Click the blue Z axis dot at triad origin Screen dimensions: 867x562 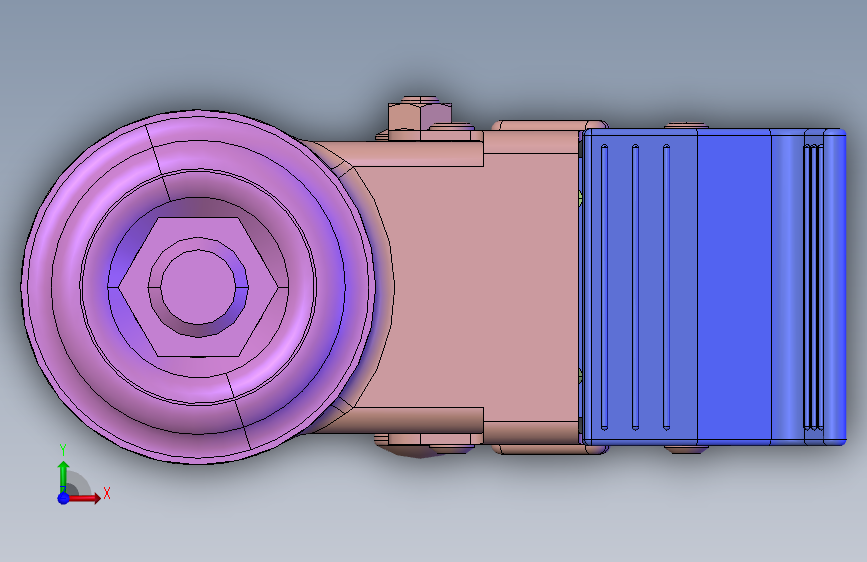(64, 498)
